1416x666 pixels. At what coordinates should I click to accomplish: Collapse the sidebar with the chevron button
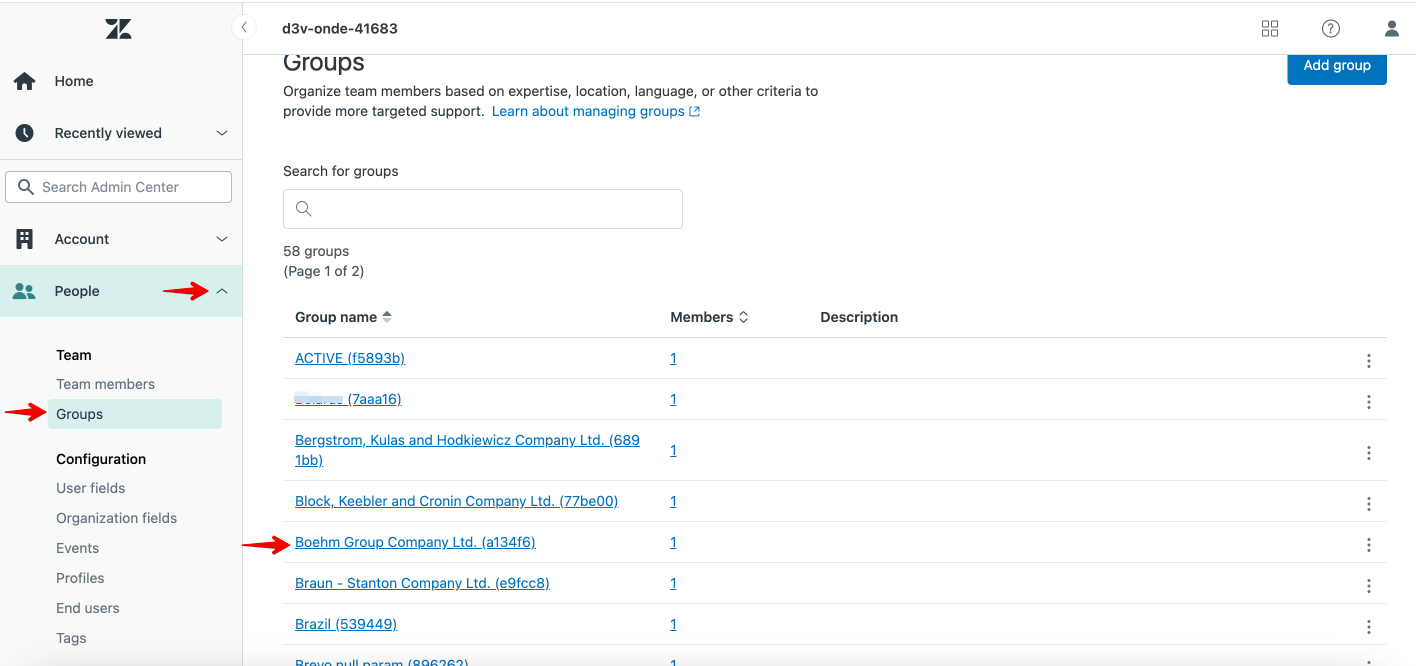244,28
